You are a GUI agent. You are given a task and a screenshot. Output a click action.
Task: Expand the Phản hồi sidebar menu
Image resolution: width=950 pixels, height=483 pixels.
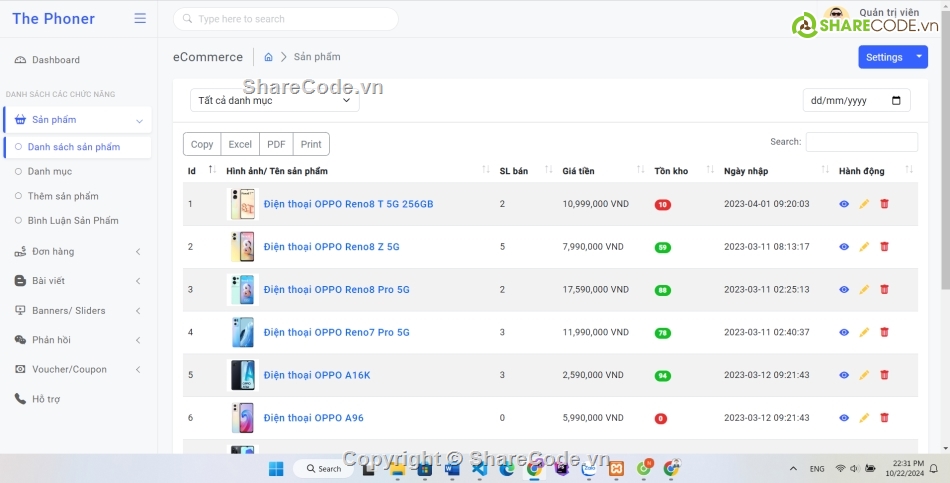(78, 340)
